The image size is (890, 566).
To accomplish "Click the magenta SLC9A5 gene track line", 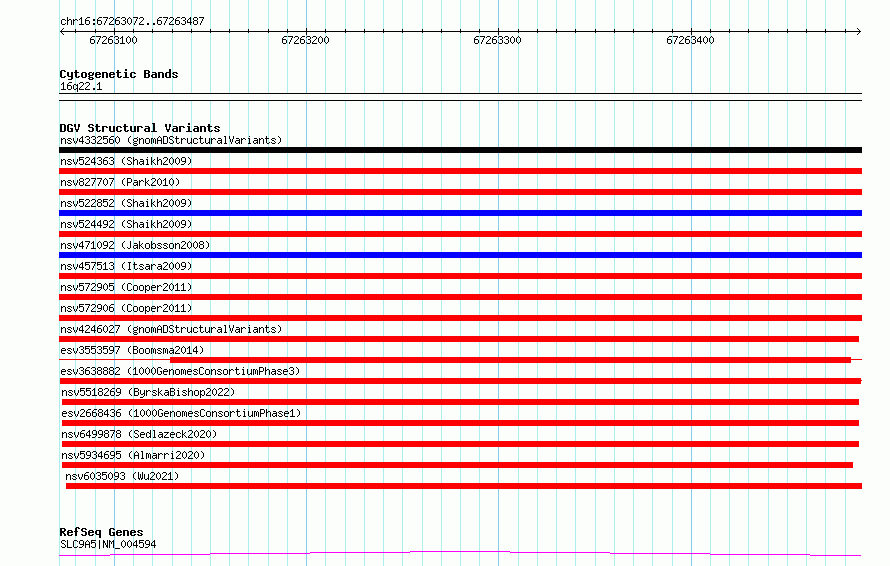I will pyautogui.click(x=460, y=554).
